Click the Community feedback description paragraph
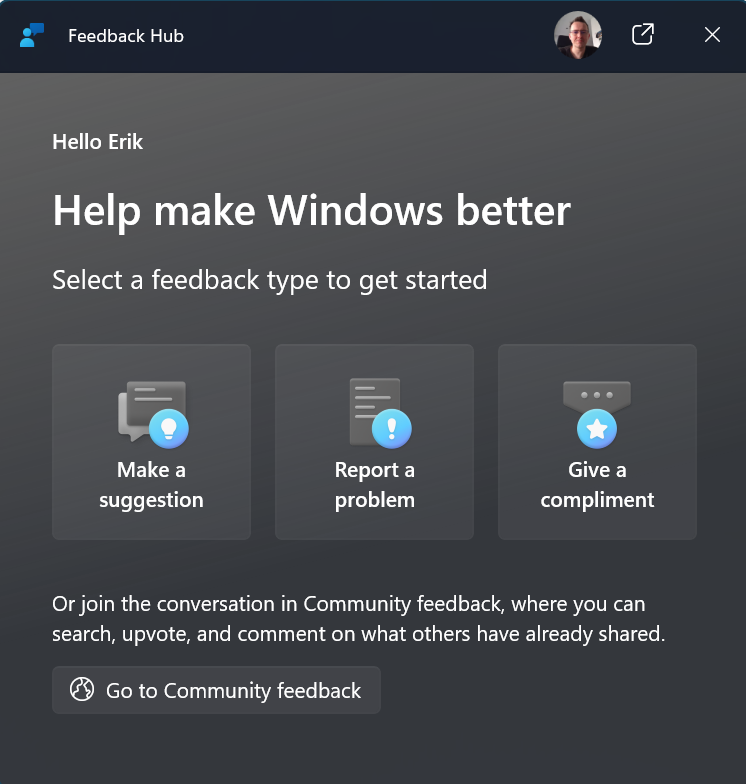Image resolution: width=746 pixels, height=784 pixels. pyautogui.click(x=358, y=619)
